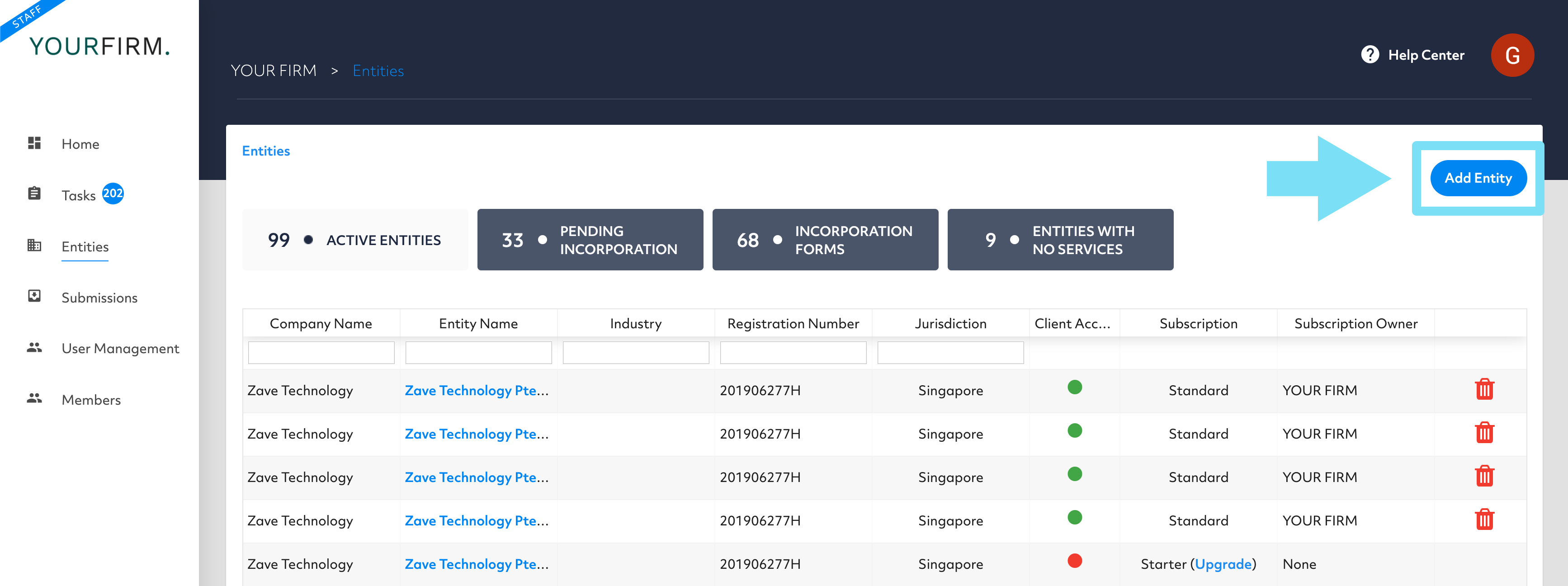1568x586 pixels.
Task: Click the Entities breadcrumb link
Action: tap(378, 71)
